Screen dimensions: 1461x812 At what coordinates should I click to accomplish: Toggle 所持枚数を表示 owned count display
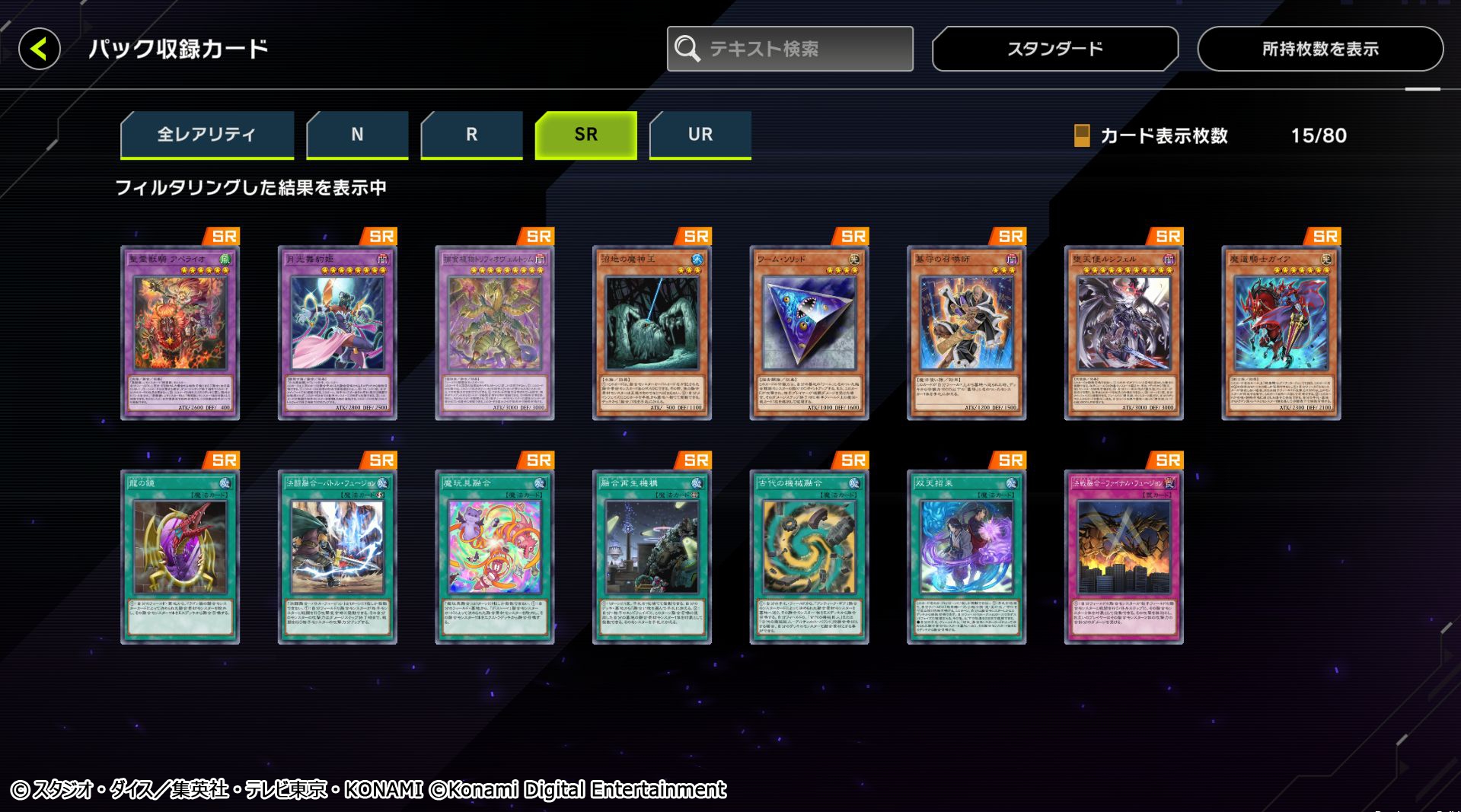pos(1320,49)
